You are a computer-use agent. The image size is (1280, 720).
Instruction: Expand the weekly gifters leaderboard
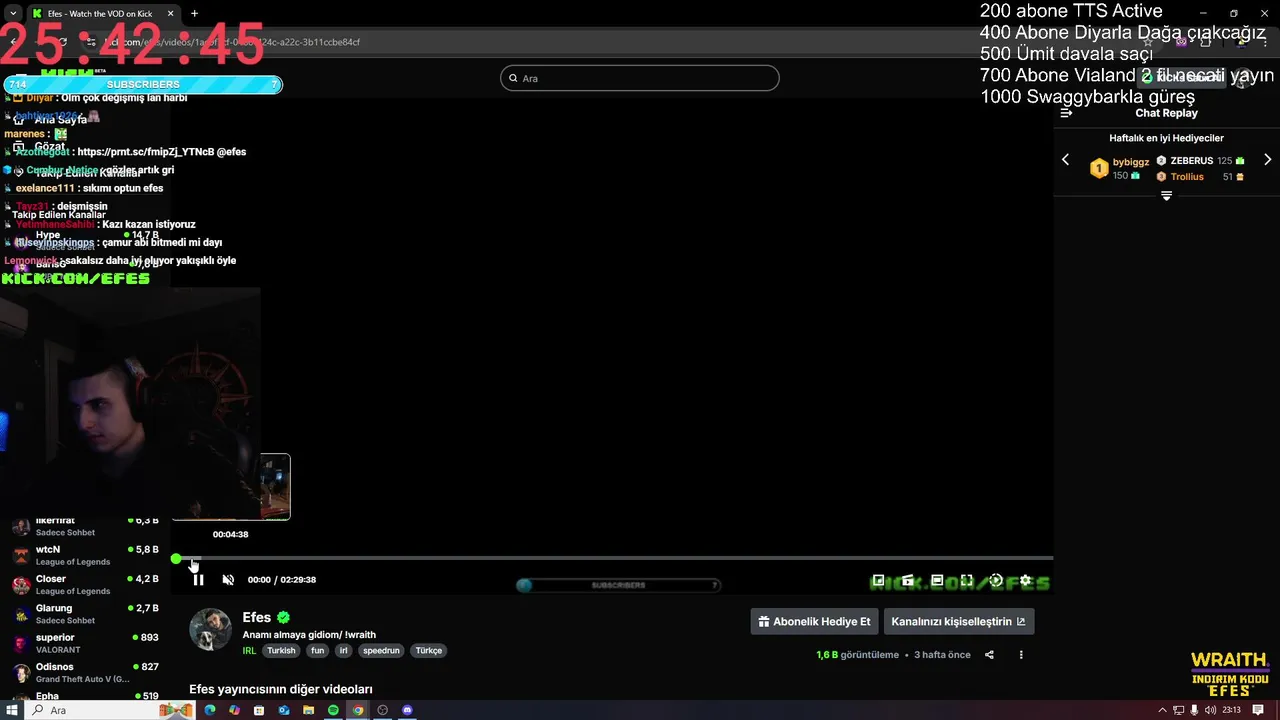tap(1166, 196)
